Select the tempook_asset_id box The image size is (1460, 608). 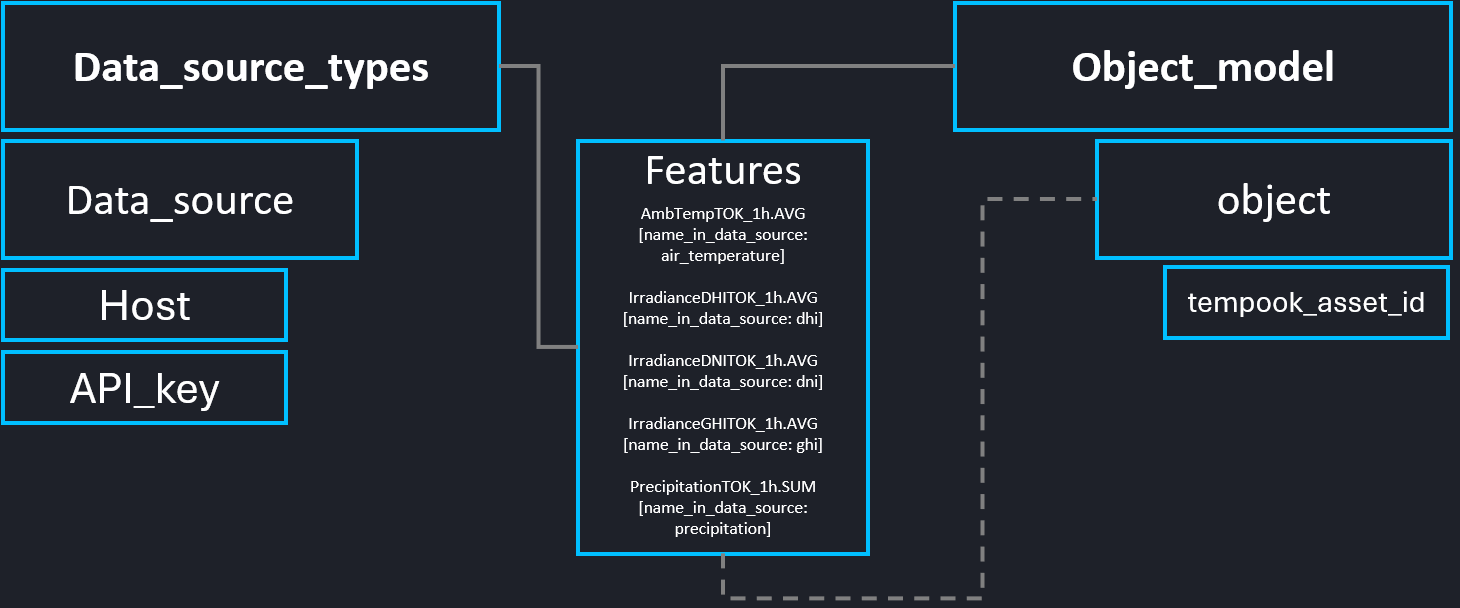click(x=1306, y=302)
